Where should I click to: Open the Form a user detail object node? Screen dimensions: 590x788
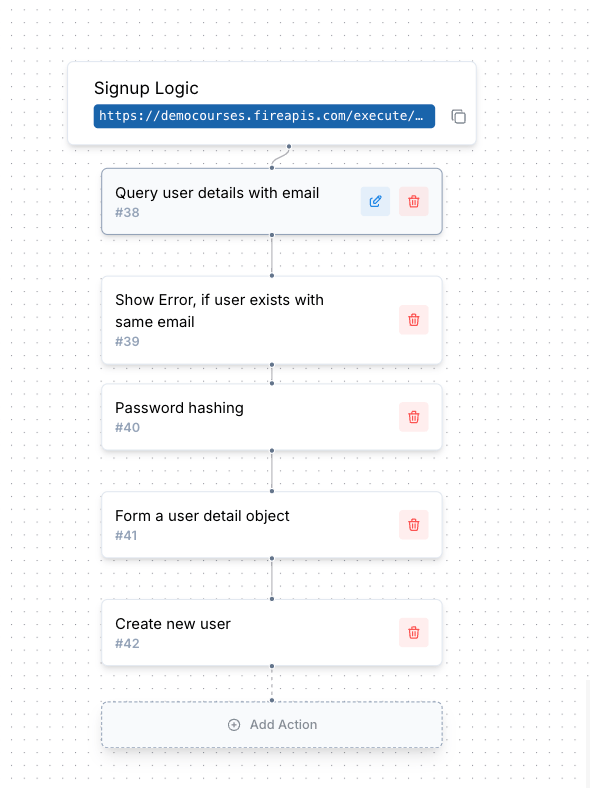point(272,525)
